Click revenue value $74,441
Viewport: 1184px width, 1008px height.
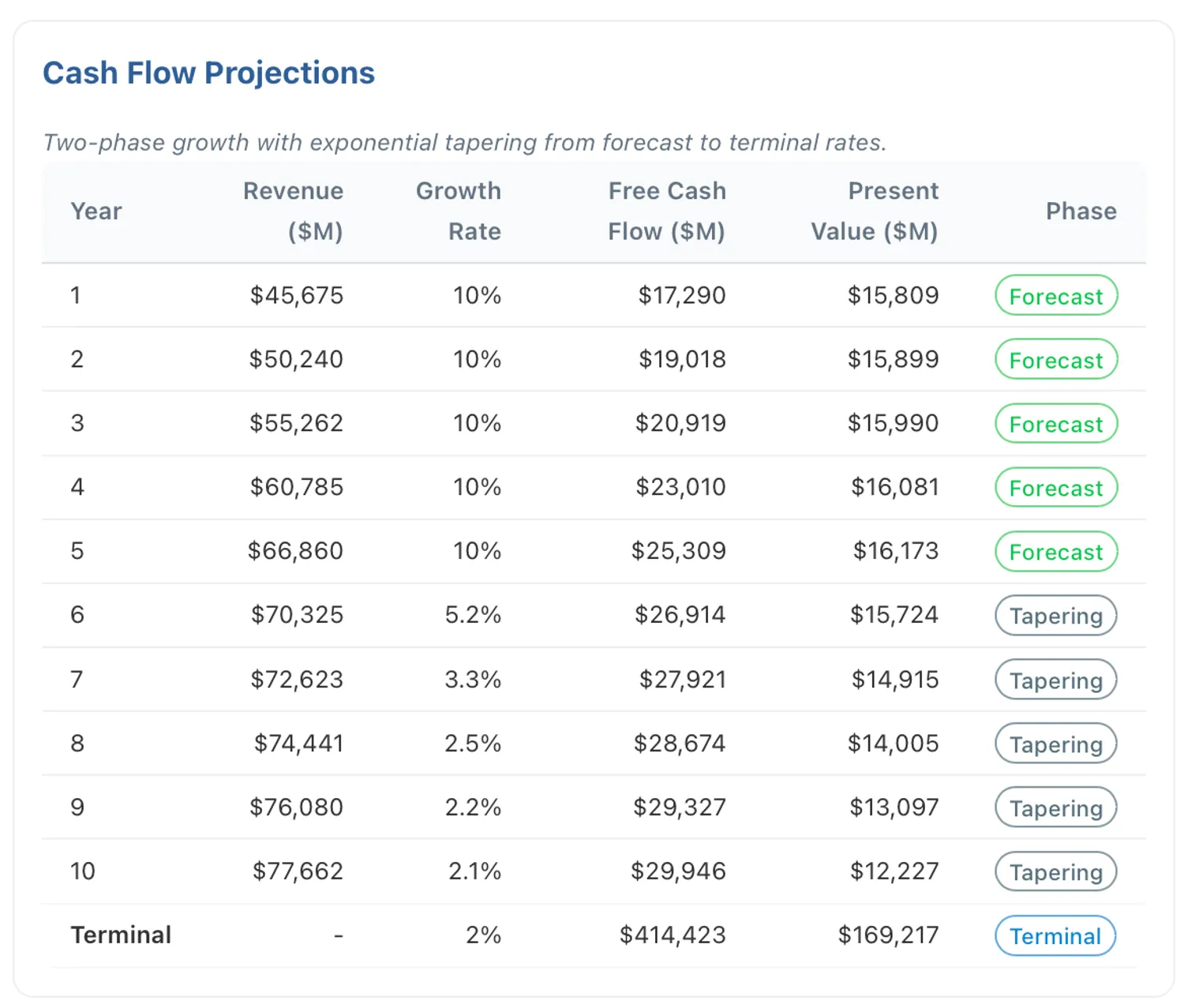pyautogui.click(x=298, y=744)
